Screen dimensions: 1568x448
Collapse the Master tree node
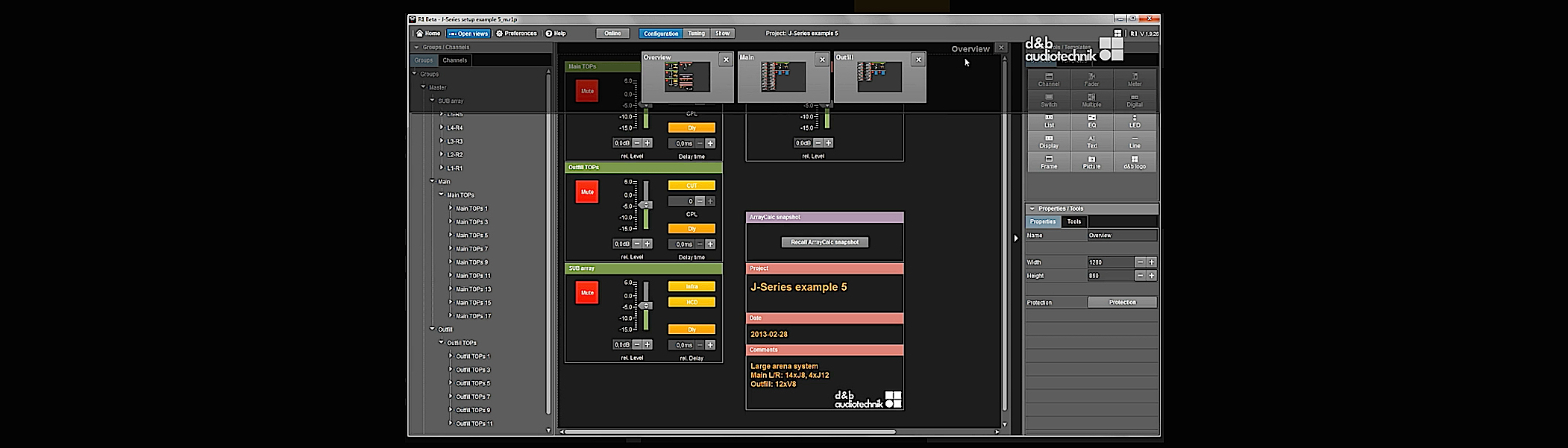[423, 87]
